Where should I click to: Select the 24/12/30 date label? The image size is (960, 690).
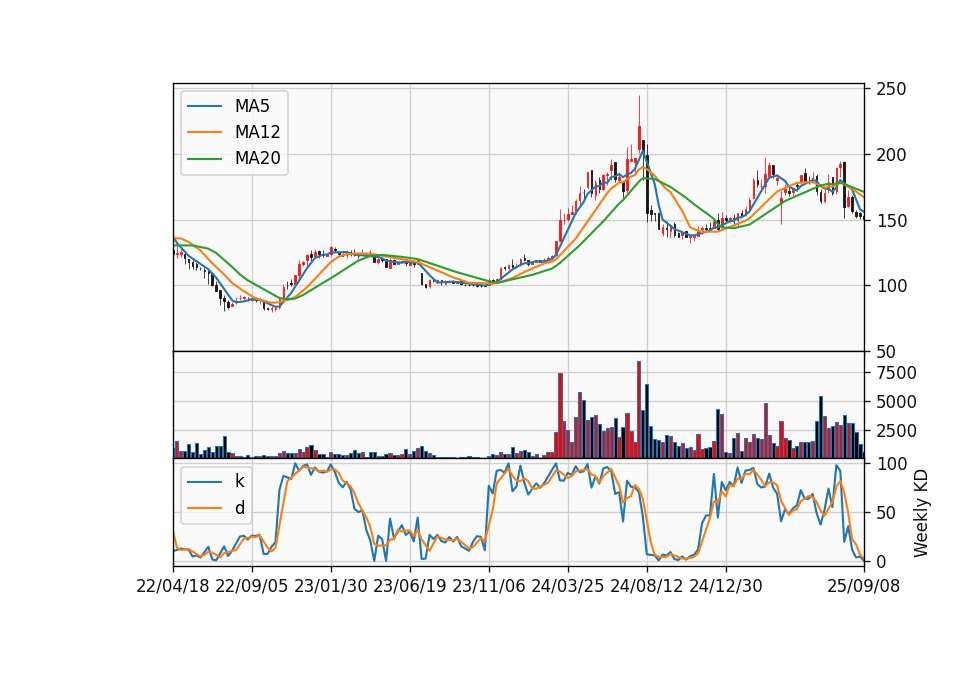726,586
